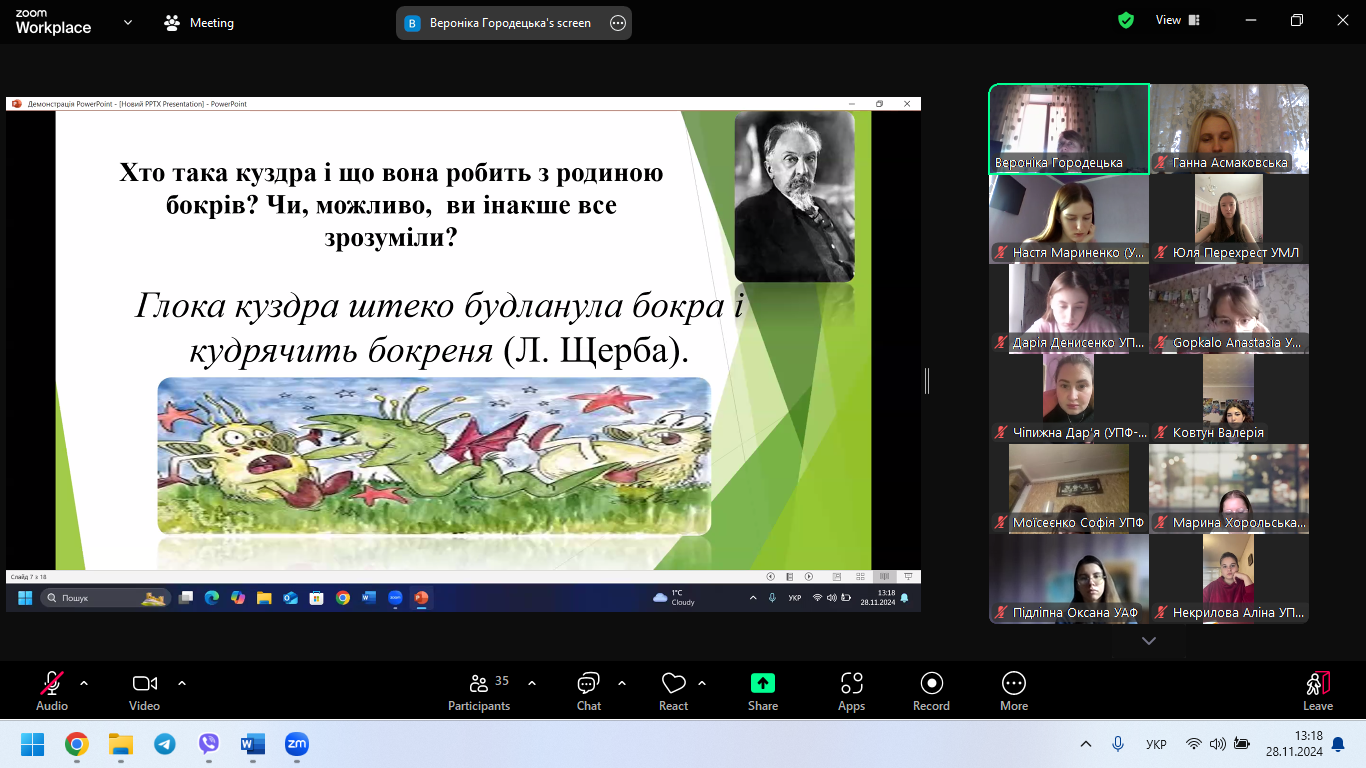
Task: Open Viber from the taskbar
Action: coord(209,745)
